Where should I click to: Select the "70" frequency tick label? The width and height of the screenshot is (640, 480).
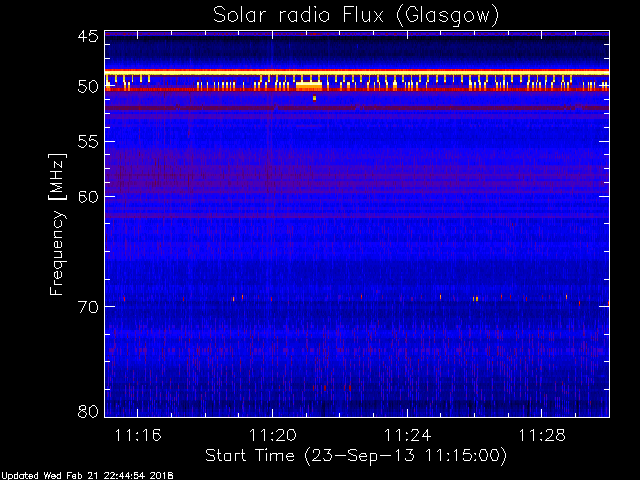pos(88,307)
